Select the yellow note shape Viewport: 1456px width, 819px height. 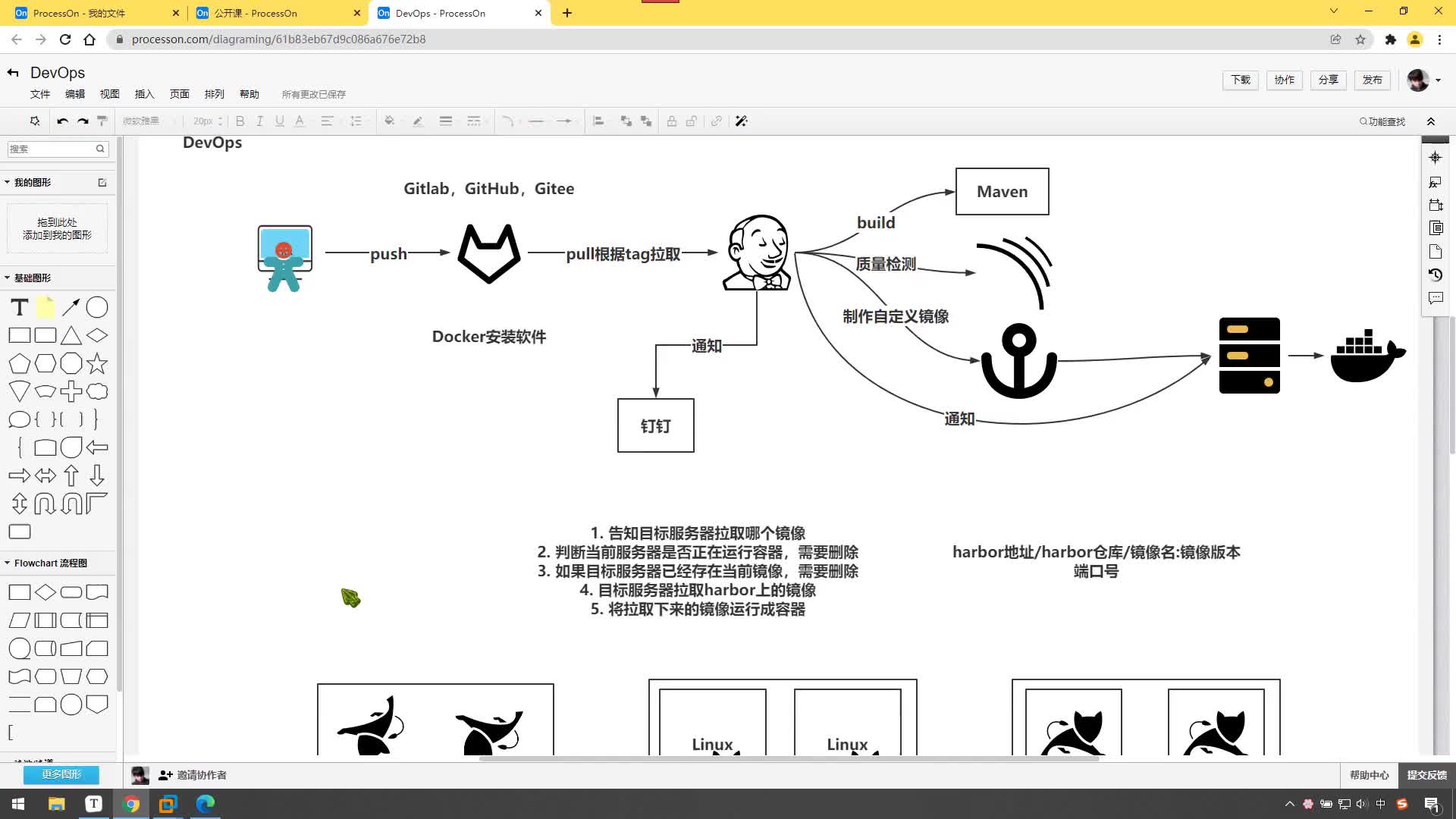(x=45, y=307)
